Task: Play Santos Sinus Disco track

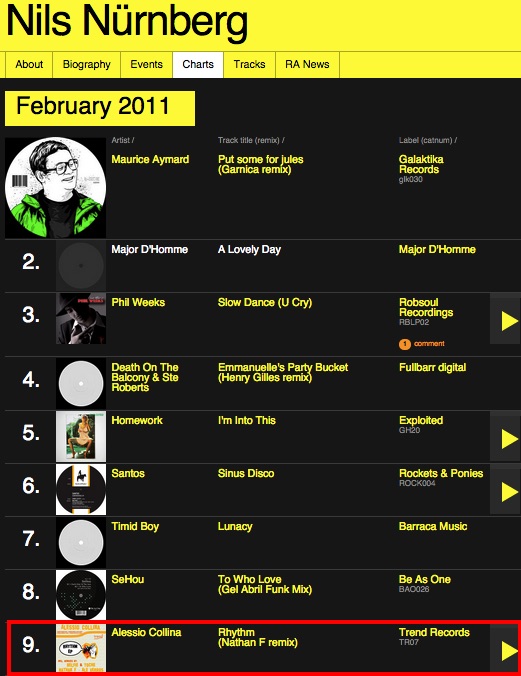Action: [505, 489]
